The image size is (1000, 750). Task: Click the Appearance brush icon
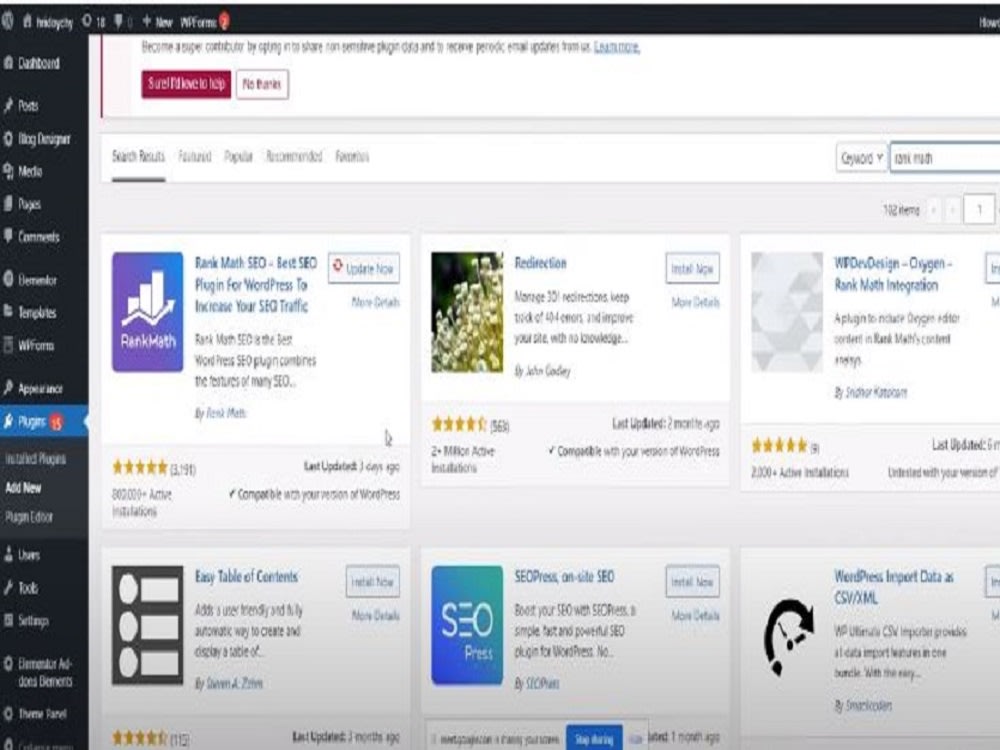point(8,388)
